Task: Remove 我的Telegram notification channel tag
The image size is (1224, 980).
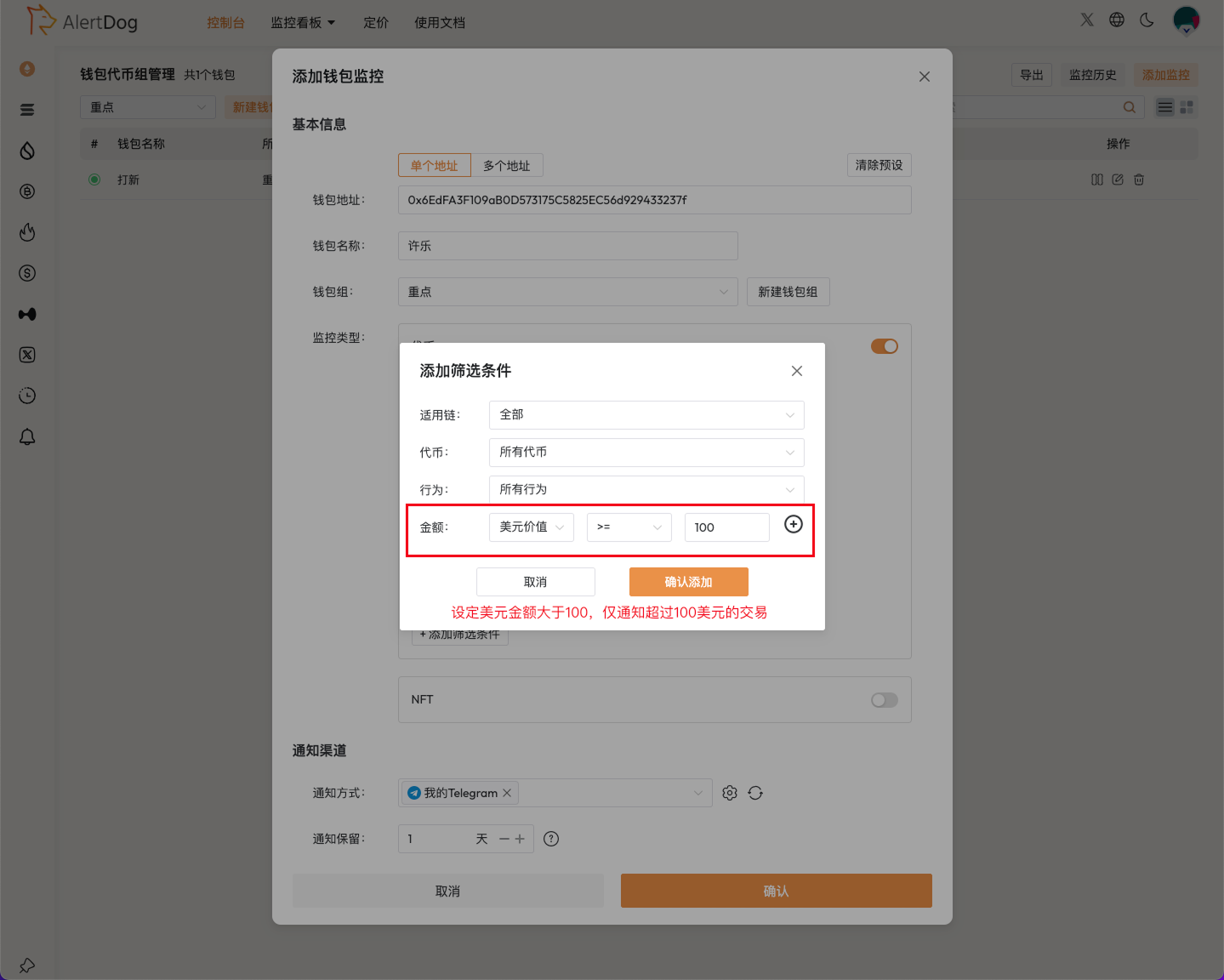Action: coord(507,792)
